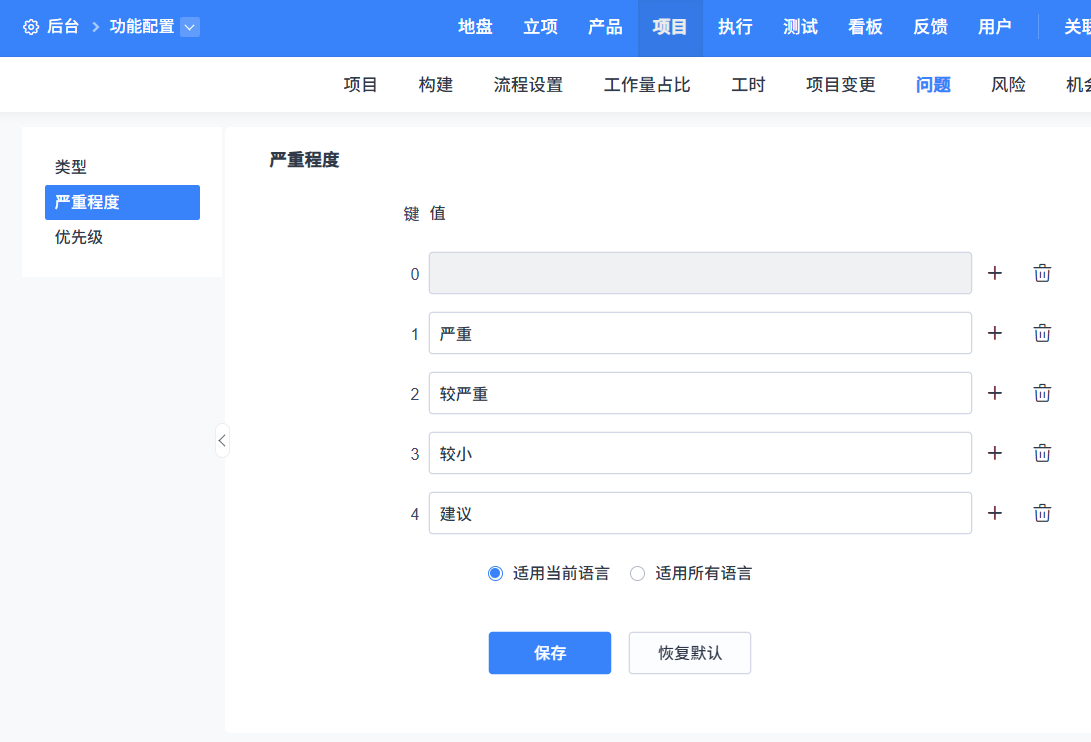Click the 较小 value input field

tap(699, 453)
